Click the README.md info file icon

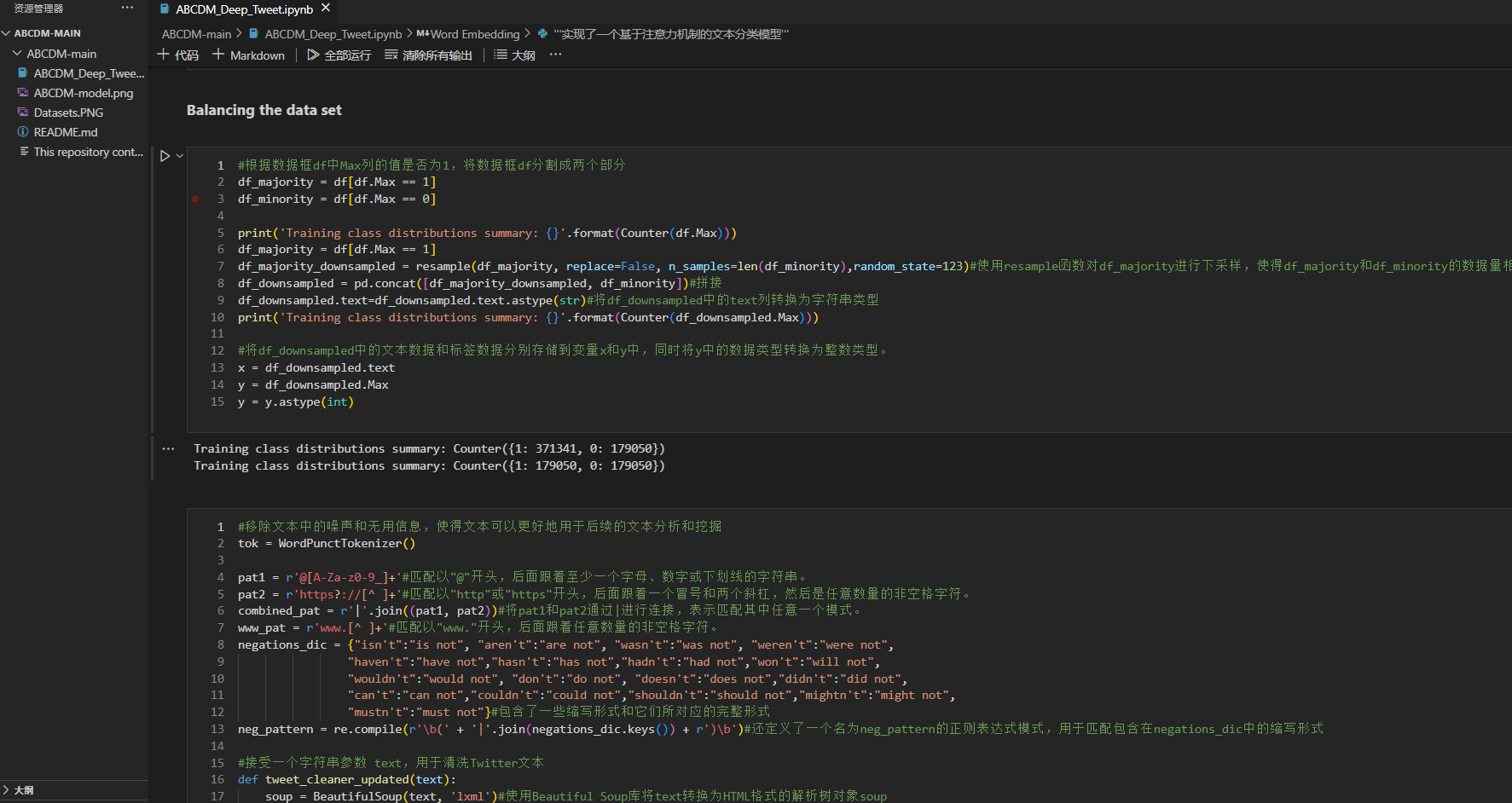(23, 132)
